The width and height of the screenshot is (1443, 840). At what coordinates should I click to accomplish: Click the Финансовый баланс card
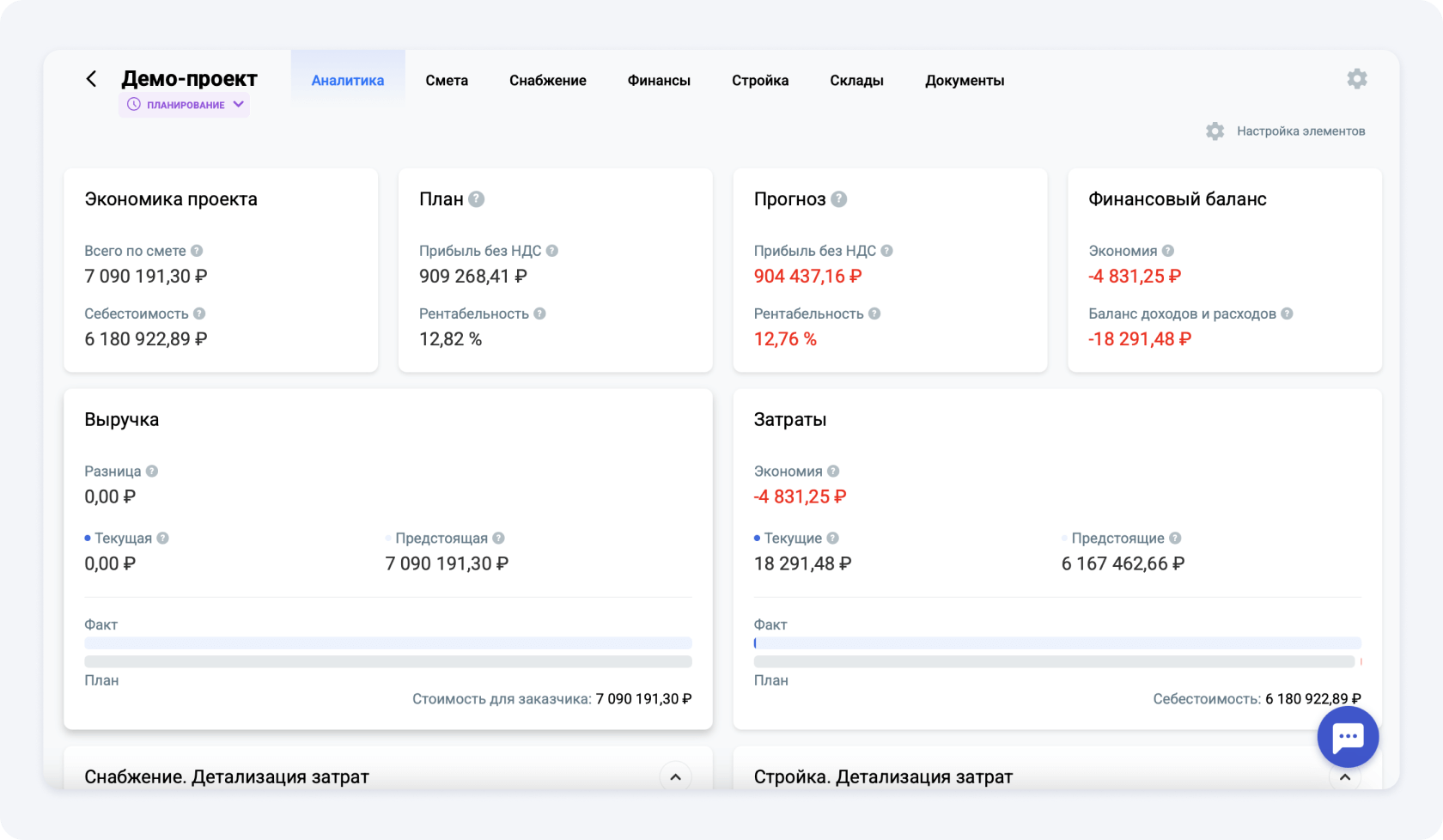(x=1224, y=270)
